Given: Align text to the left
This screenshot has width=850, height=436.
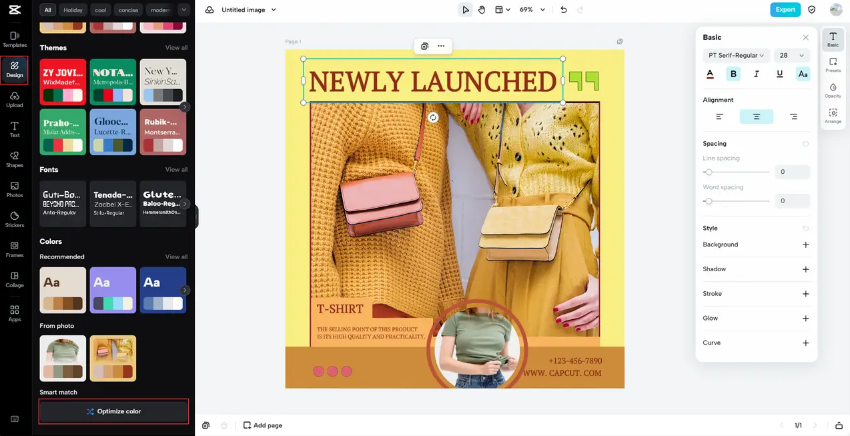Looking at the screenshot, I should (719, 117).
